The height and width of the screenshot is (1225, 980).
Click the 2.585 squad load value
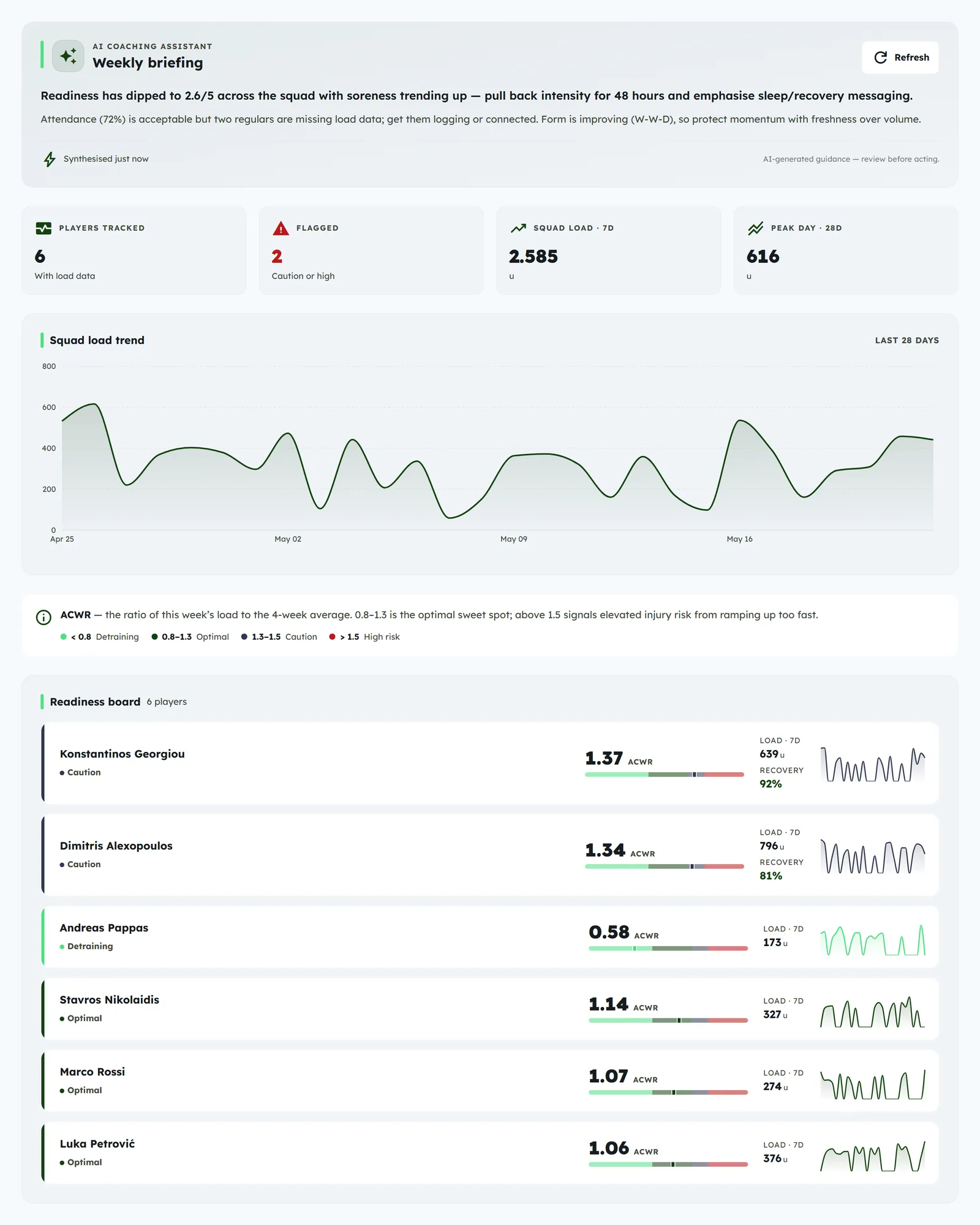click(x=533, y=256)
